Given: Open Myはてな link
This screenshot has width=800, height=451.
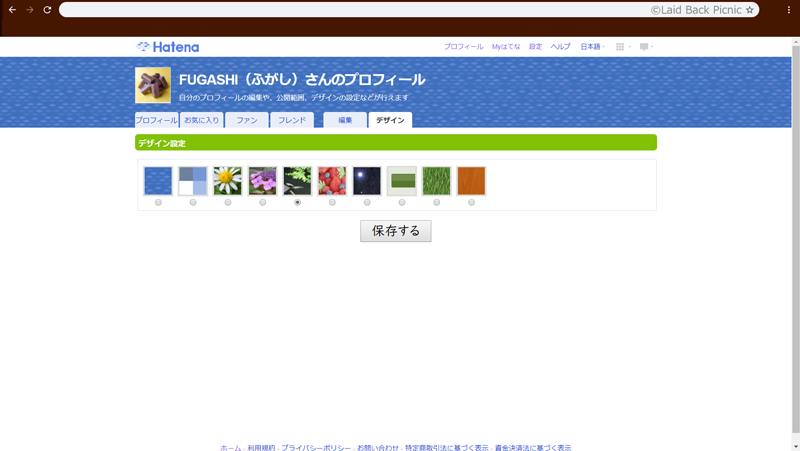Looking at the screenshot, I should (506, 46).
